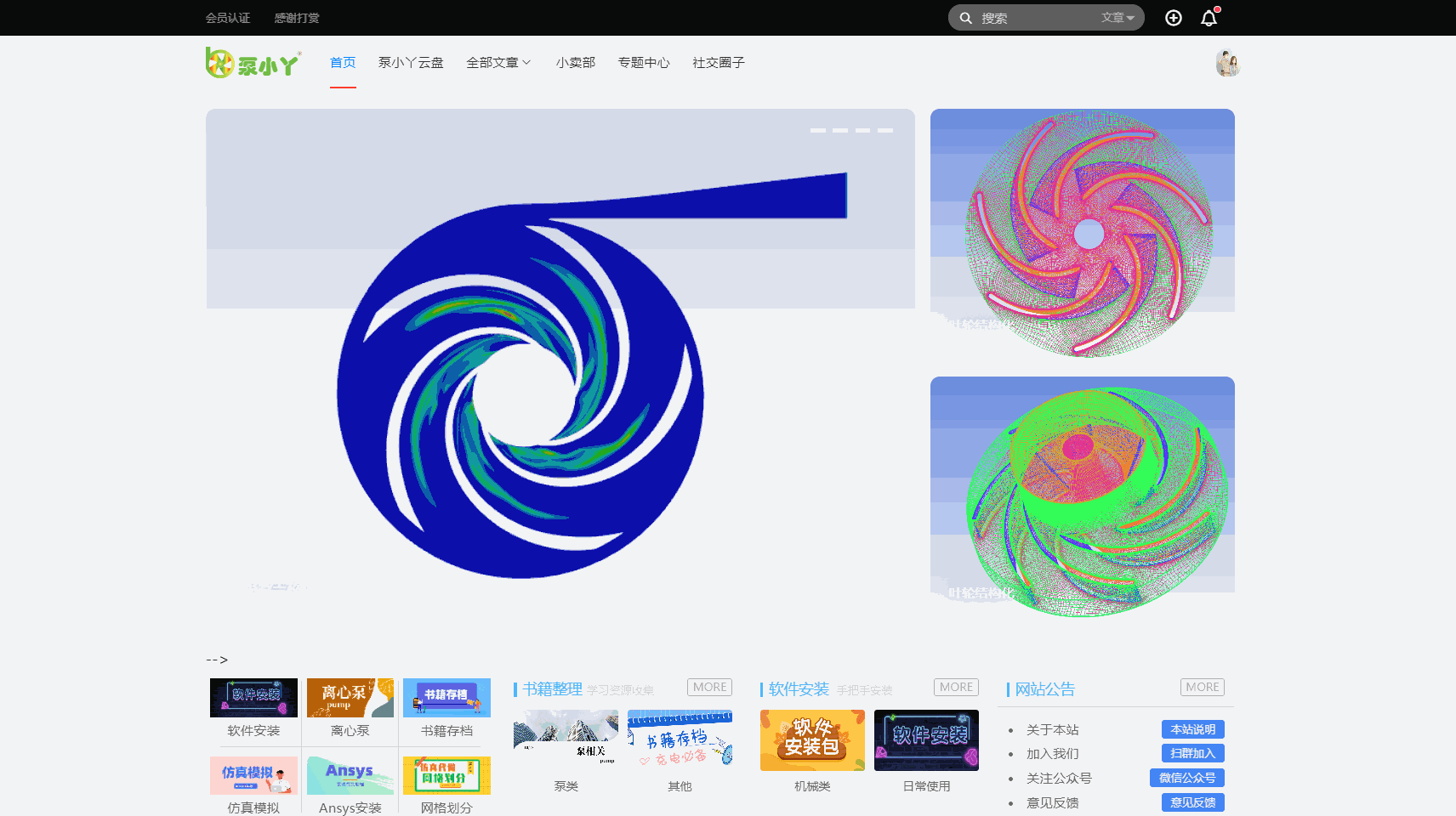Image resolution: width=1456 pixels, height=816 pixels.
Task: Click the 泵类 caption text
Action: click(566, 786)
